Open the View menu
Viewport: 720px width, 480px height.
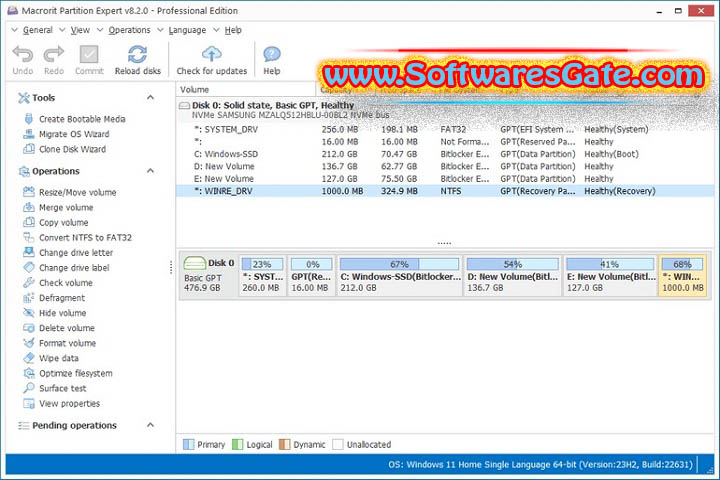coord(80,30)
